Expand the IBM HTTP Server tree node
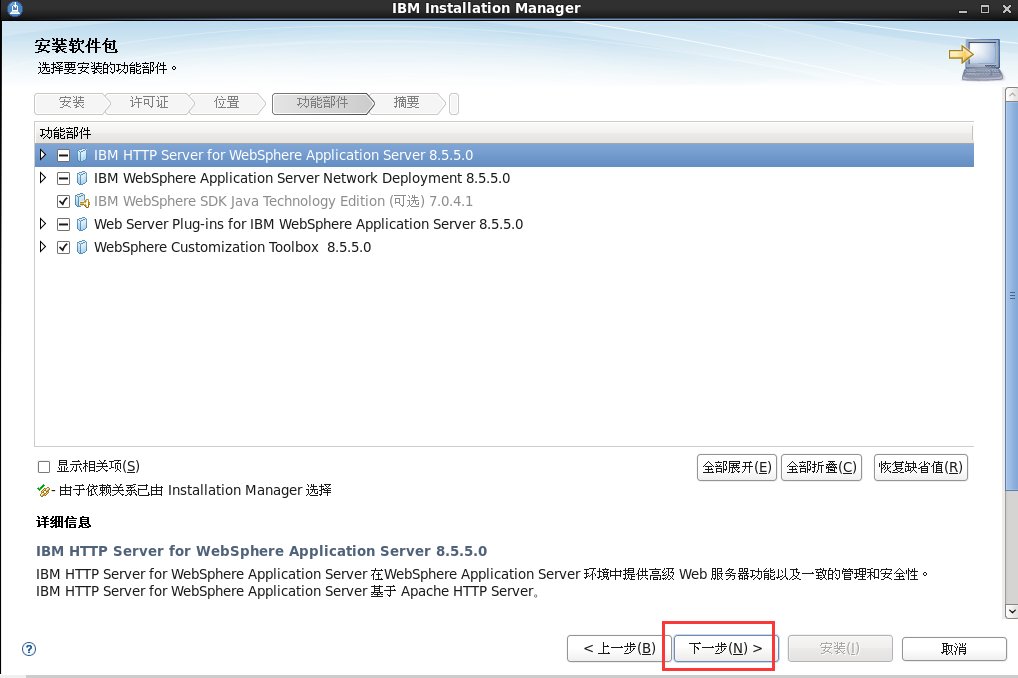 pos(43,155)
